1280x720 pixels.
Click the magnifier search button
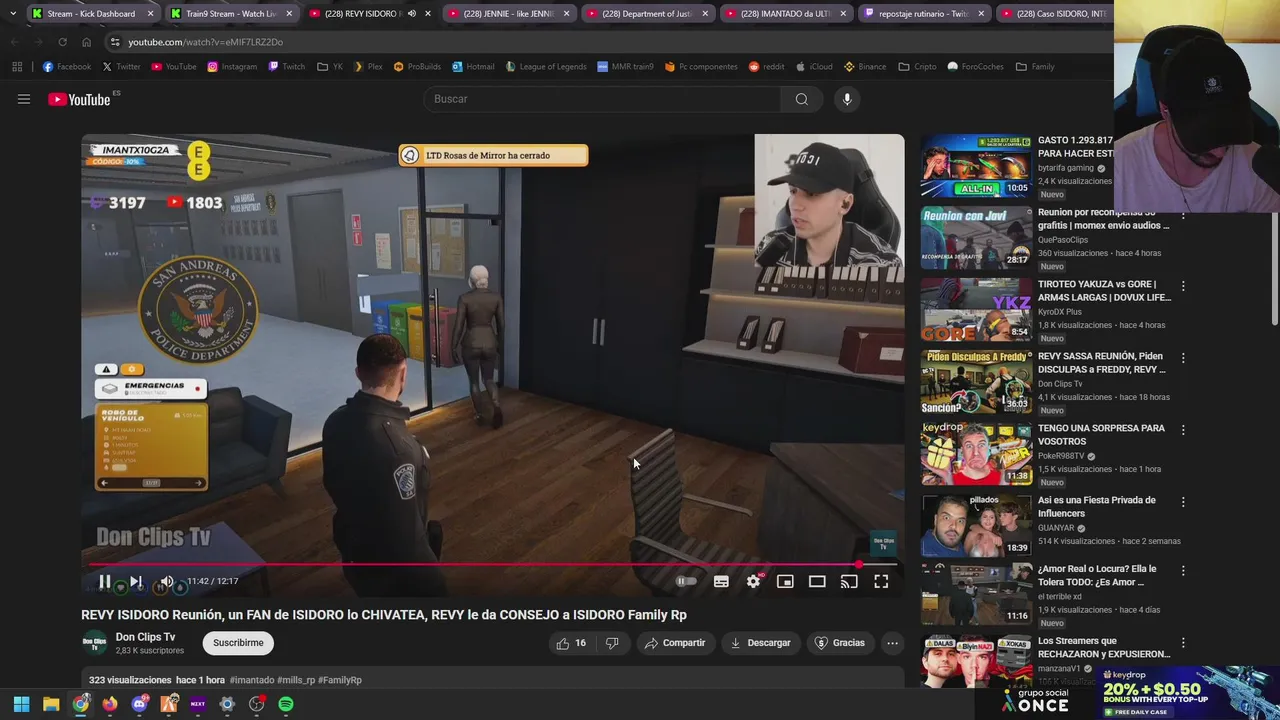(801, 99)
